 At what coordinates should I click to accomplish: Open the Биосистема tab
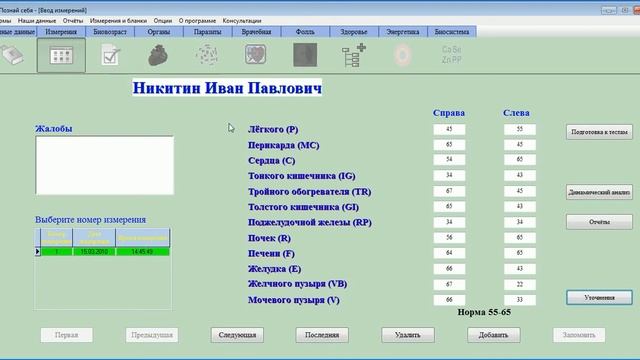pyautogui.click(x=452, y=31)
